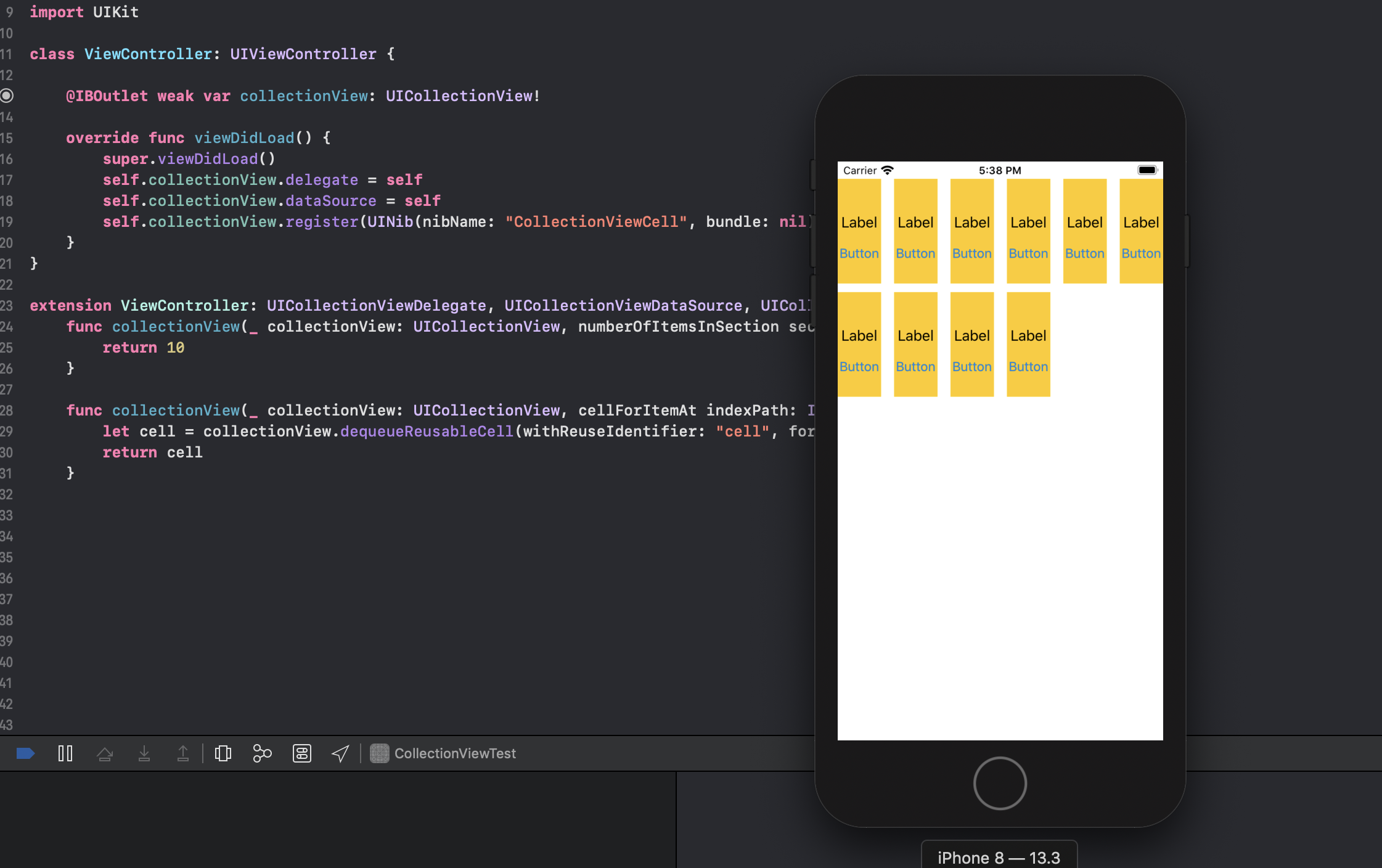Open the Debug Memory Graph icon
The image size is (1382, 868).
(262, 753)
